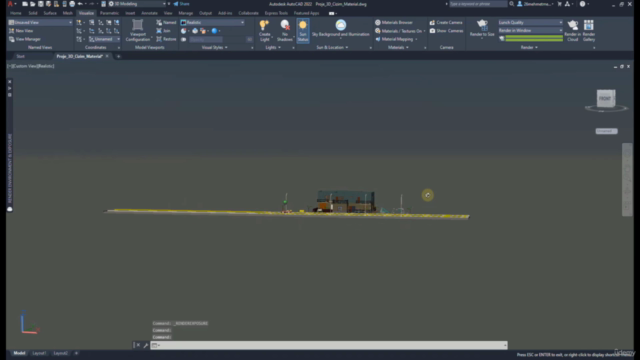Switch to the Mesh ribbon tab
Viewport: 640px width, 360px height.
click(67, 13)
